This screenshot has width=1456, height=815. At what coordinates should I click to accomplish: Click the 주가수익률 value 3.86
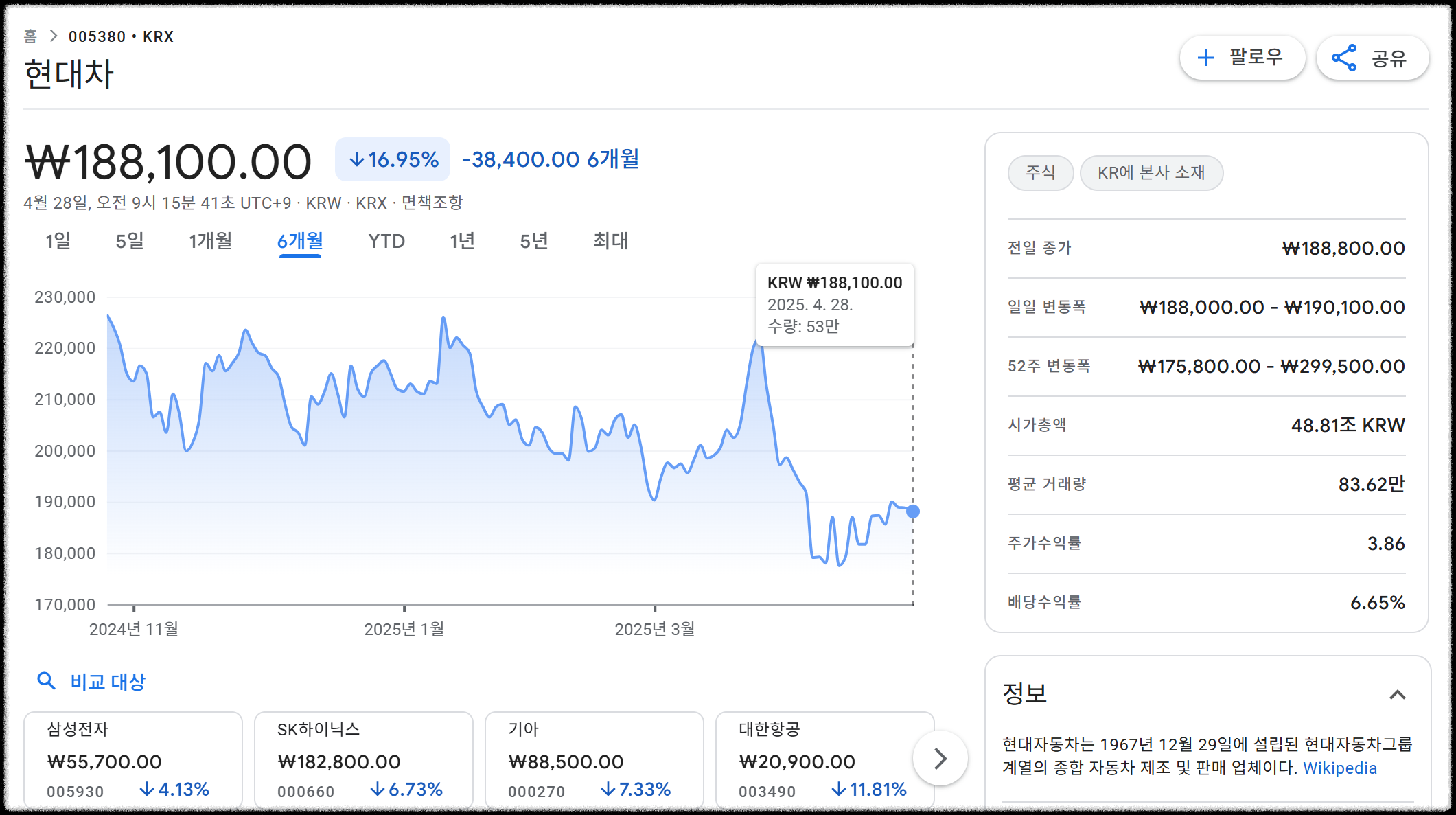(x=1386, y=543)
